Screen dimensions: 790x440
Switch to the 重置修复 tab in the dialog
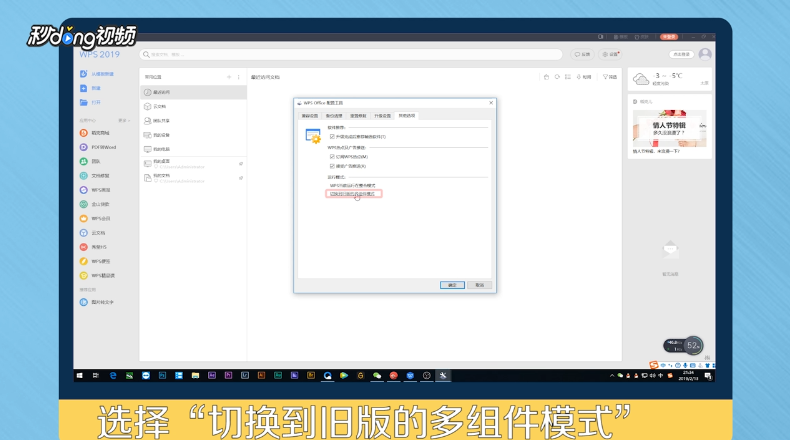tap(358, 116)
